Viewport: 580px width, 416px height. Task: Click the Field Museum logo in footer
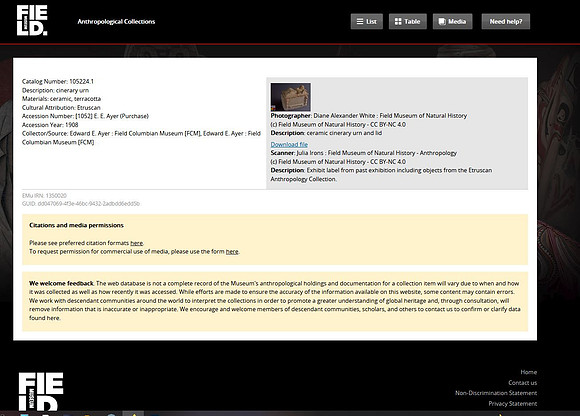pos(41,391)
